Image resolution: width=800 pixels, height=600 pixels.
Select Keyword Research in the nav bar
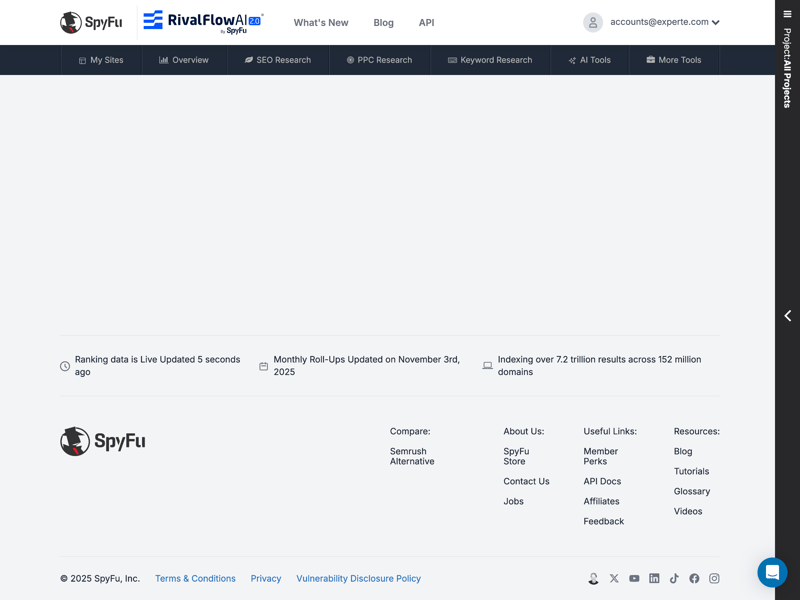tap(489, 60)
